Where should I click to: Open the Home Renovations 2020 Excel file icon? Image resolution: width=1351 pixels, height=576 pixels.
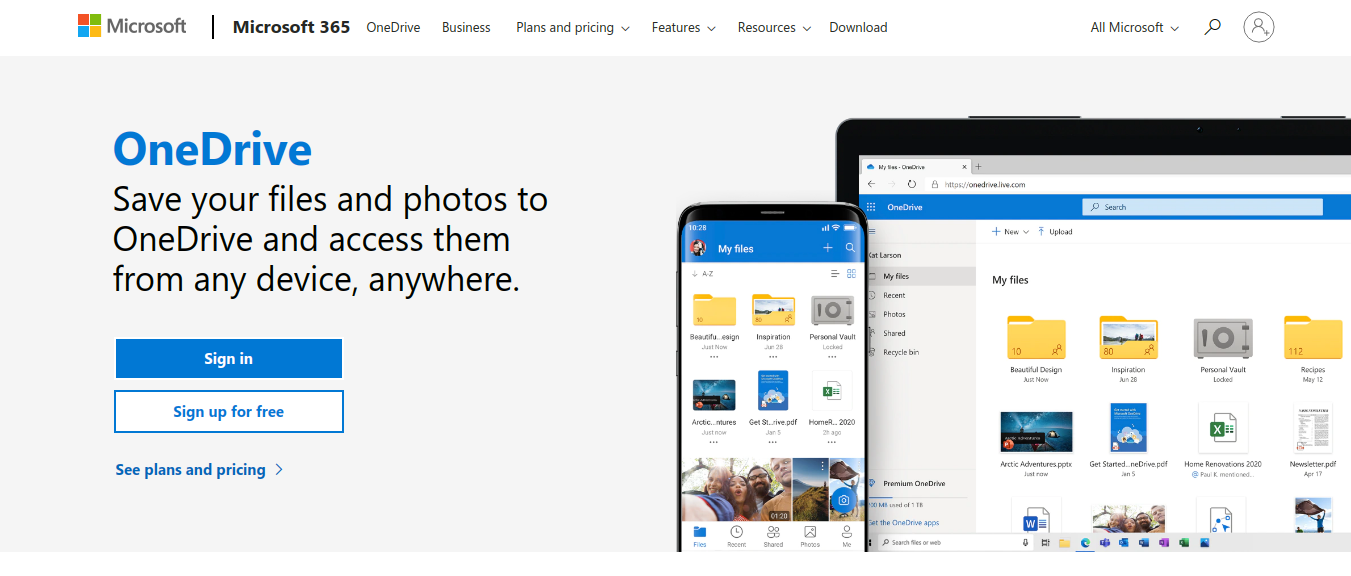pos(1222,428)
